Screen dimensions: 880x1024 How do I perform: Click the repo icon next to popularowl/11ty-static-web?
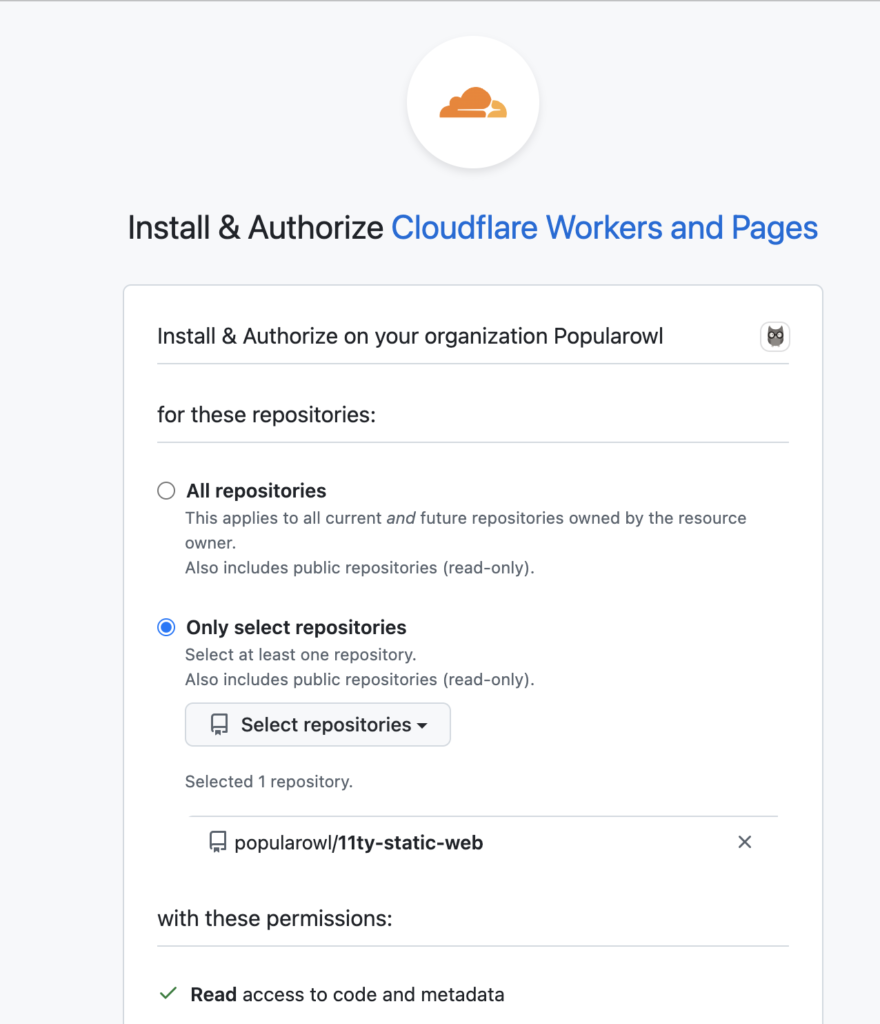(x=216, y=842)
